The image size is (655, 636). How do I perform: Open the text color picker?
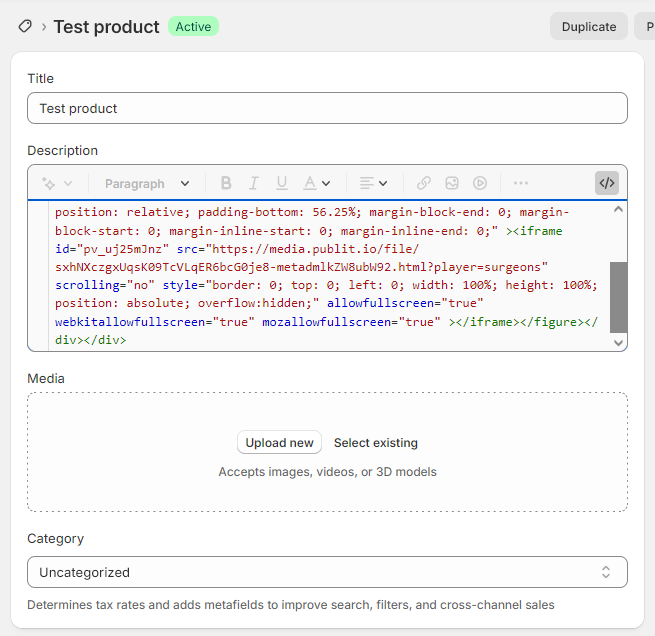pyautogui.click(x=310, y=183)
